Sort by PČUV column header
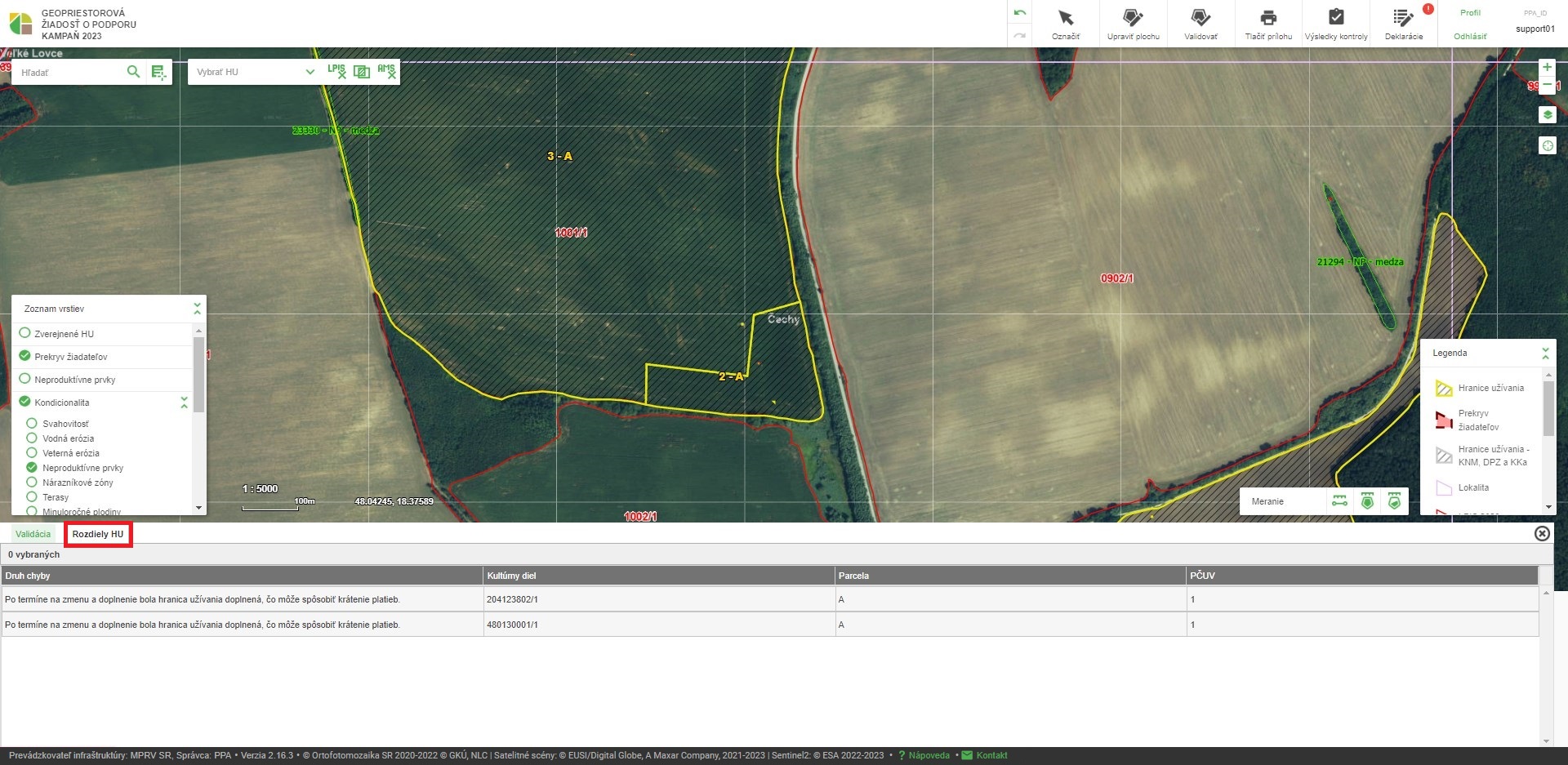Image resolution: width=1568 pixels, height=765 pixels. click(1362, 576)
